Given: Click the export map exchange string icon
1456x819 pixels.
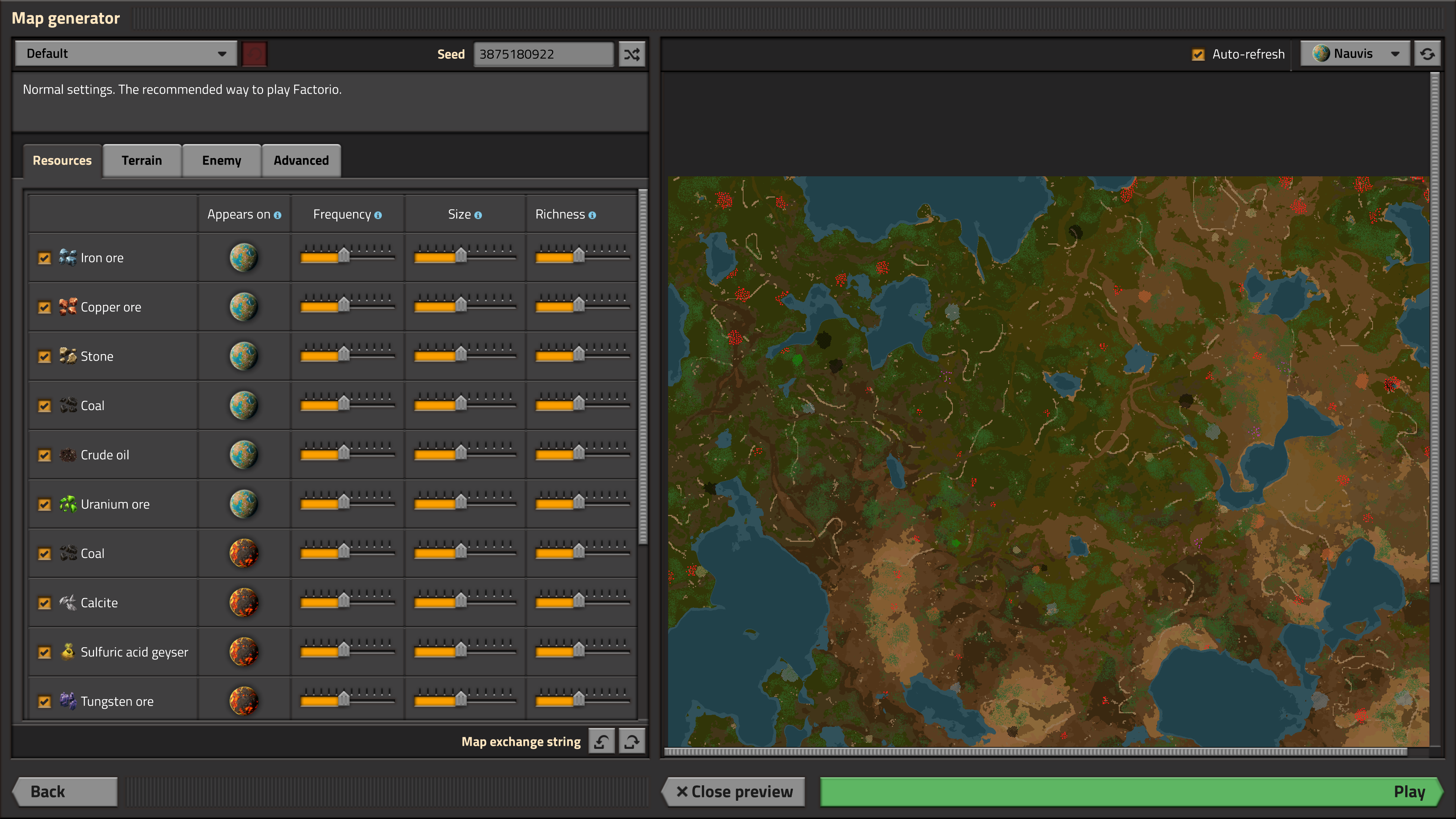Looking at the screenshot, I should (x=631, y=741).
